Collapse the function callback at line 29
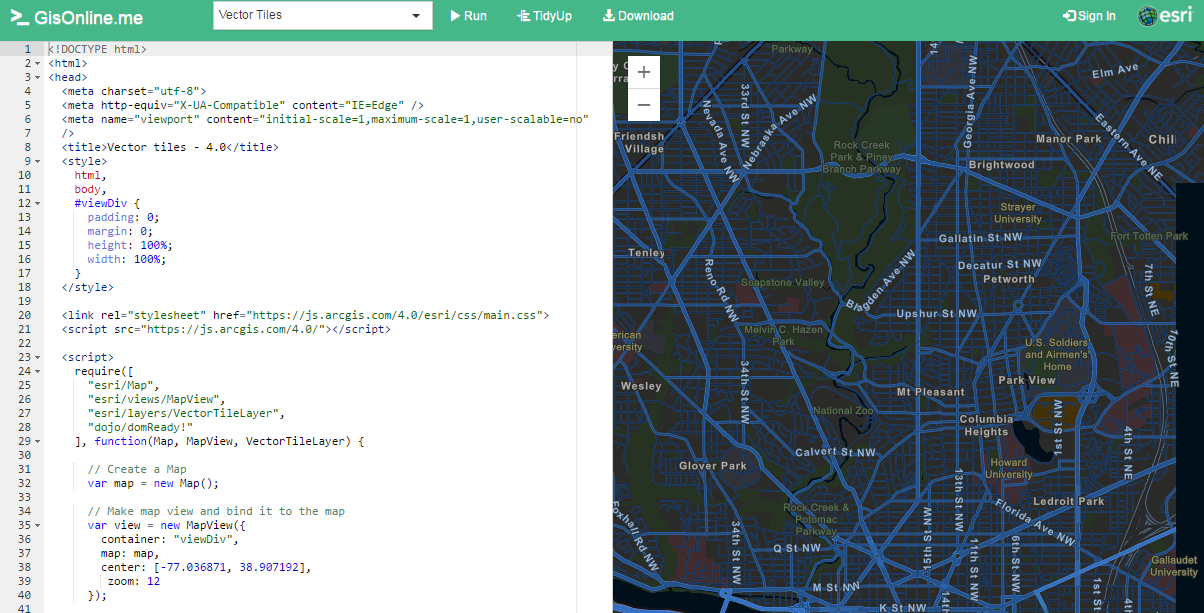Image resolution: width=1204 pixels, height=613 pixels. (x=38, y=441)
